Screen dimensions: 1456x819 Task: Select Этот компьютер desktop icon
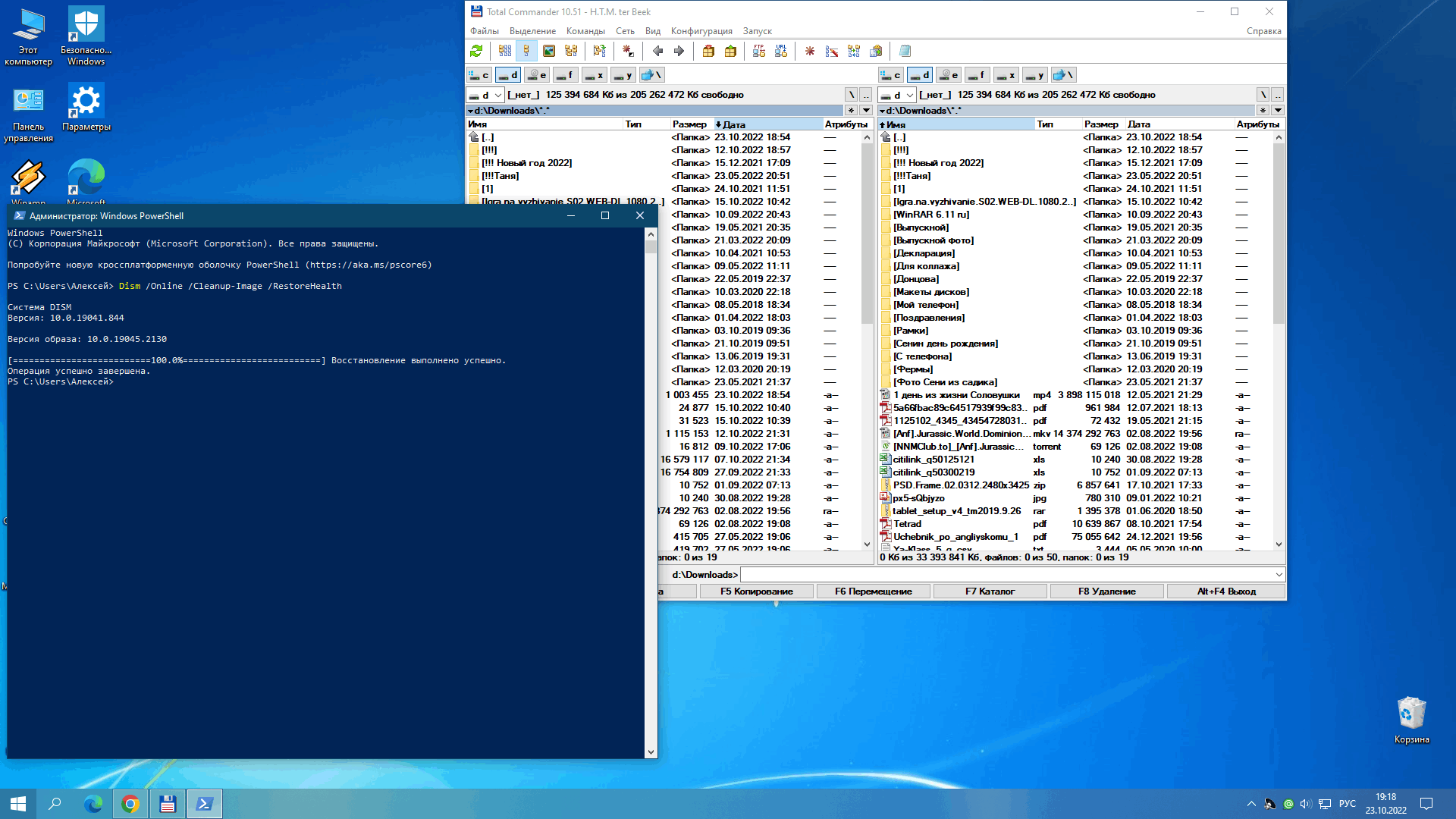point(28,37)
